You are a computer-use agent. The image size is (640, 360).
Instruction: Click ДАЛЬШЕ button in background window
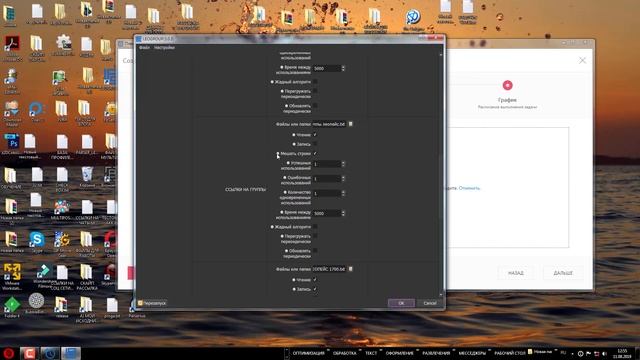click(563, 273)
